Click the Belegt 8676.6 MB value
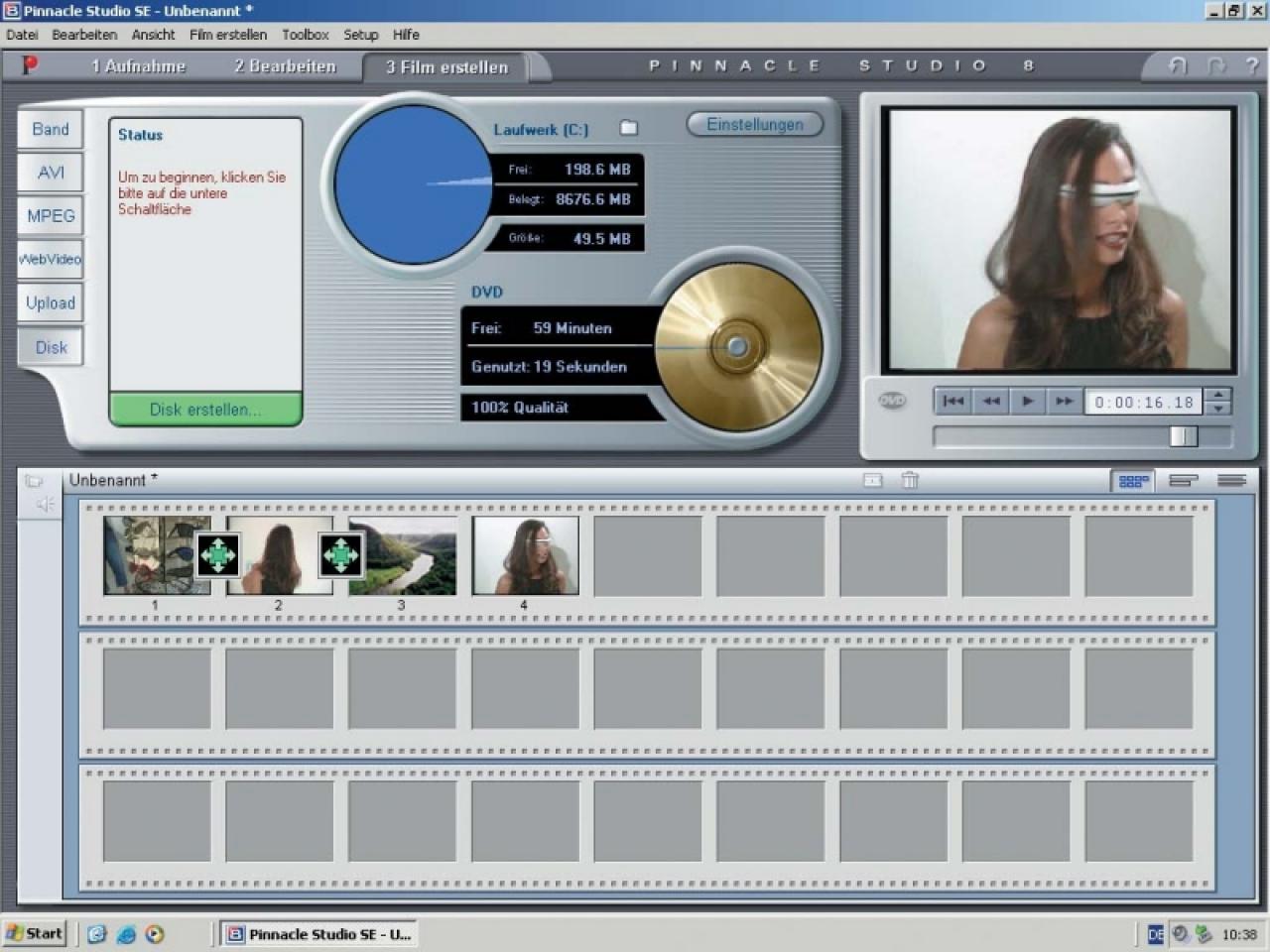 coord(593,199)
